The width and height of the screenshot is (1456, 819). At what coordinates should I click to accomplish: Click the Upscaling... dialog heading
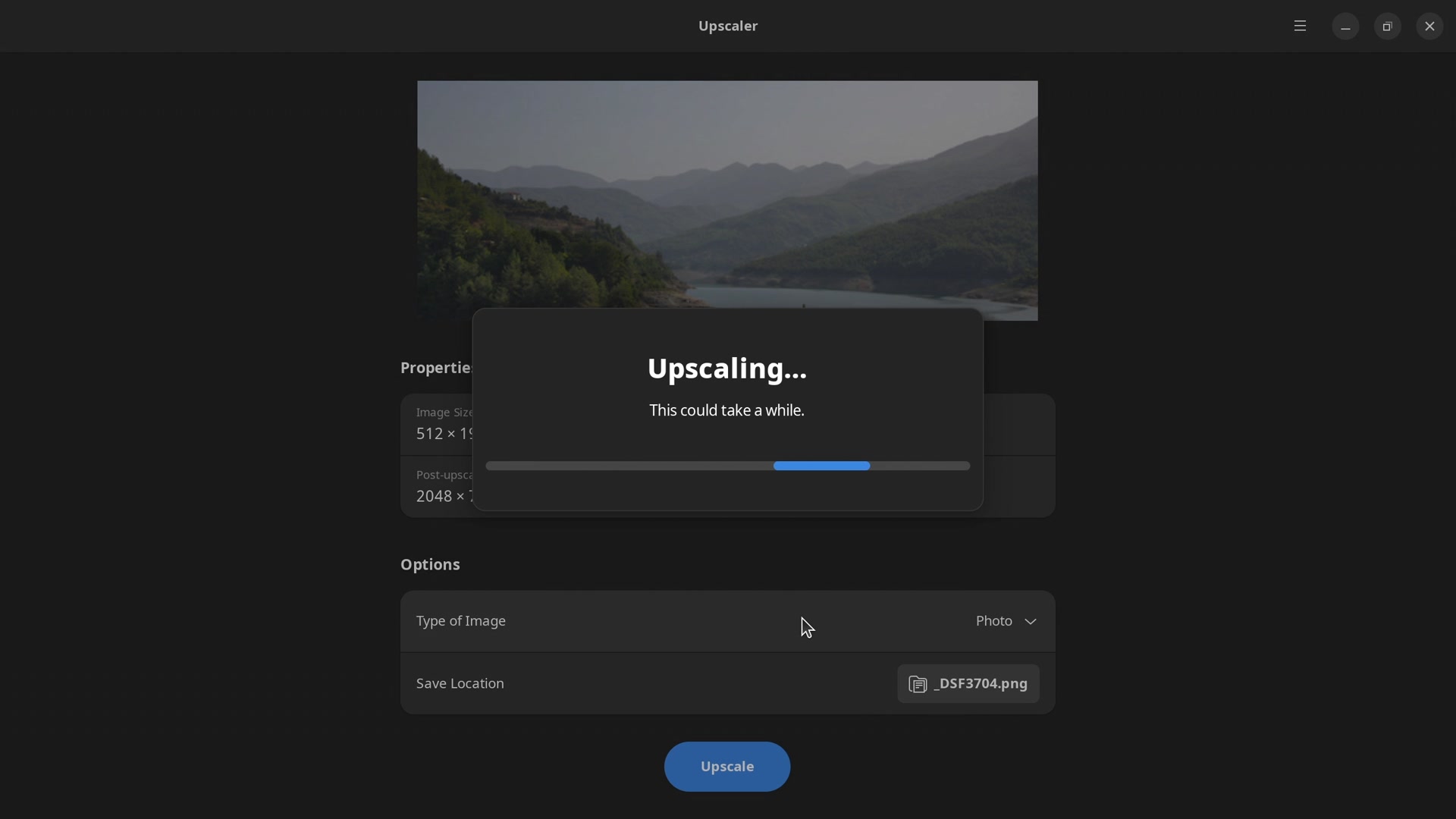pyautogui.click(x=727, y=369)
